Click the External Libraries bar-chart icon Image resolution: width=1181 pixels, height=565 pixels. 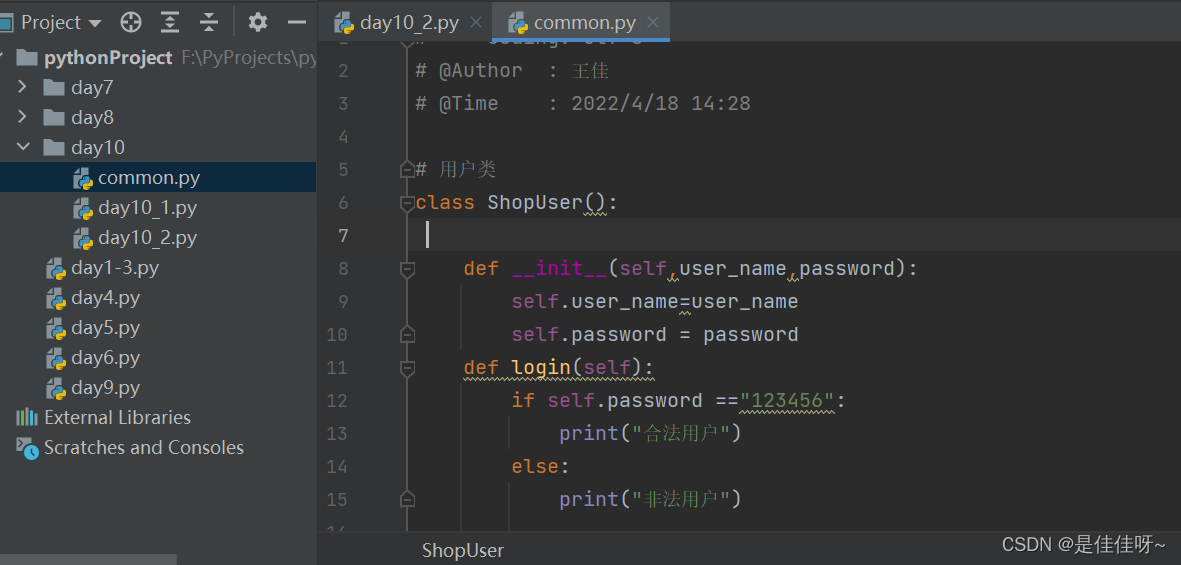tap(26, 417)
